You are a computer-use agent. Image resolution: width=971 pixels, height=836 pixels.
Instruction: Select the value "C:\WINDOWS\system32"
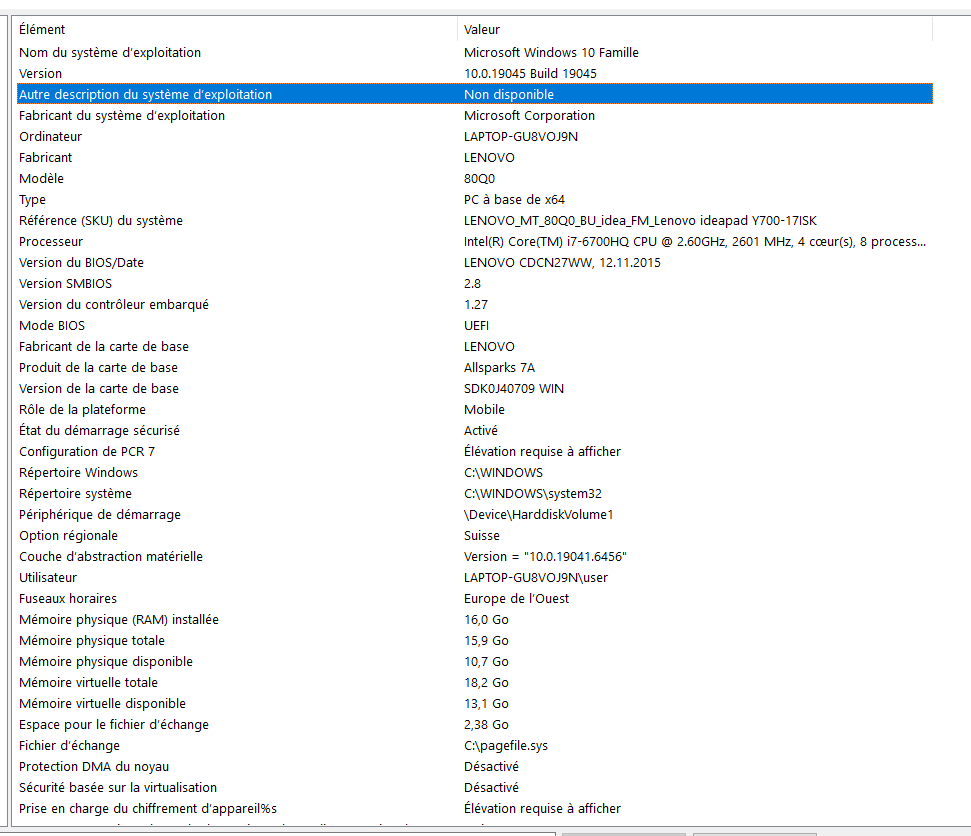533,494
